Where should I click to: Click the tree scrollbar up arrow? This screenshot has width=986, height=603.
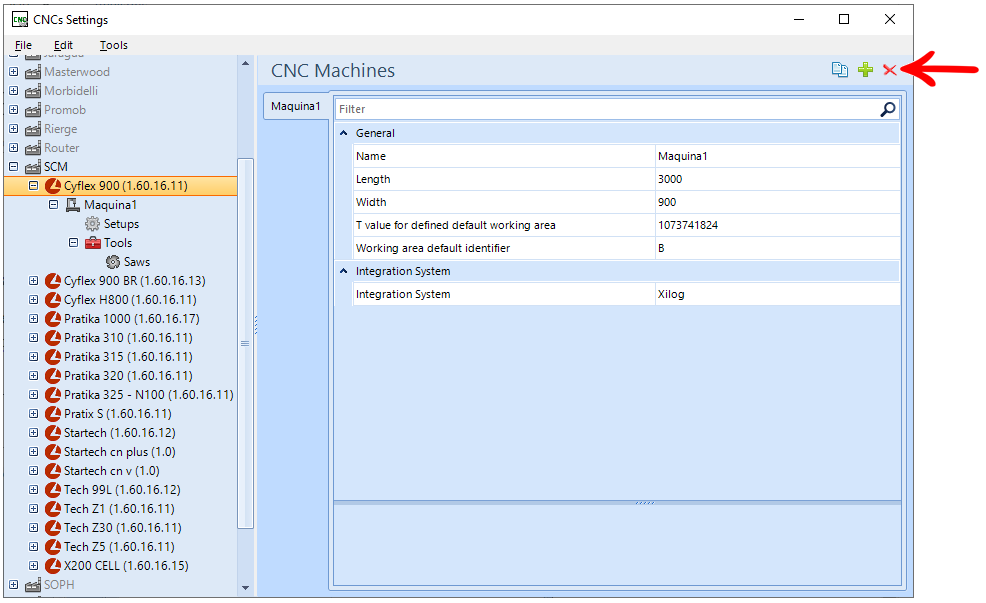tap(245, 64)
